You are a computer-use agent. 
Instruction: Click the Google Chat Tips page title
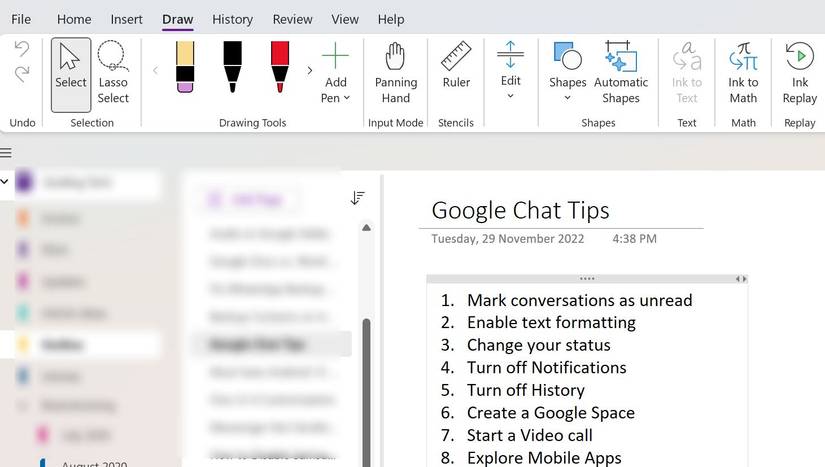tap(520, 210)
